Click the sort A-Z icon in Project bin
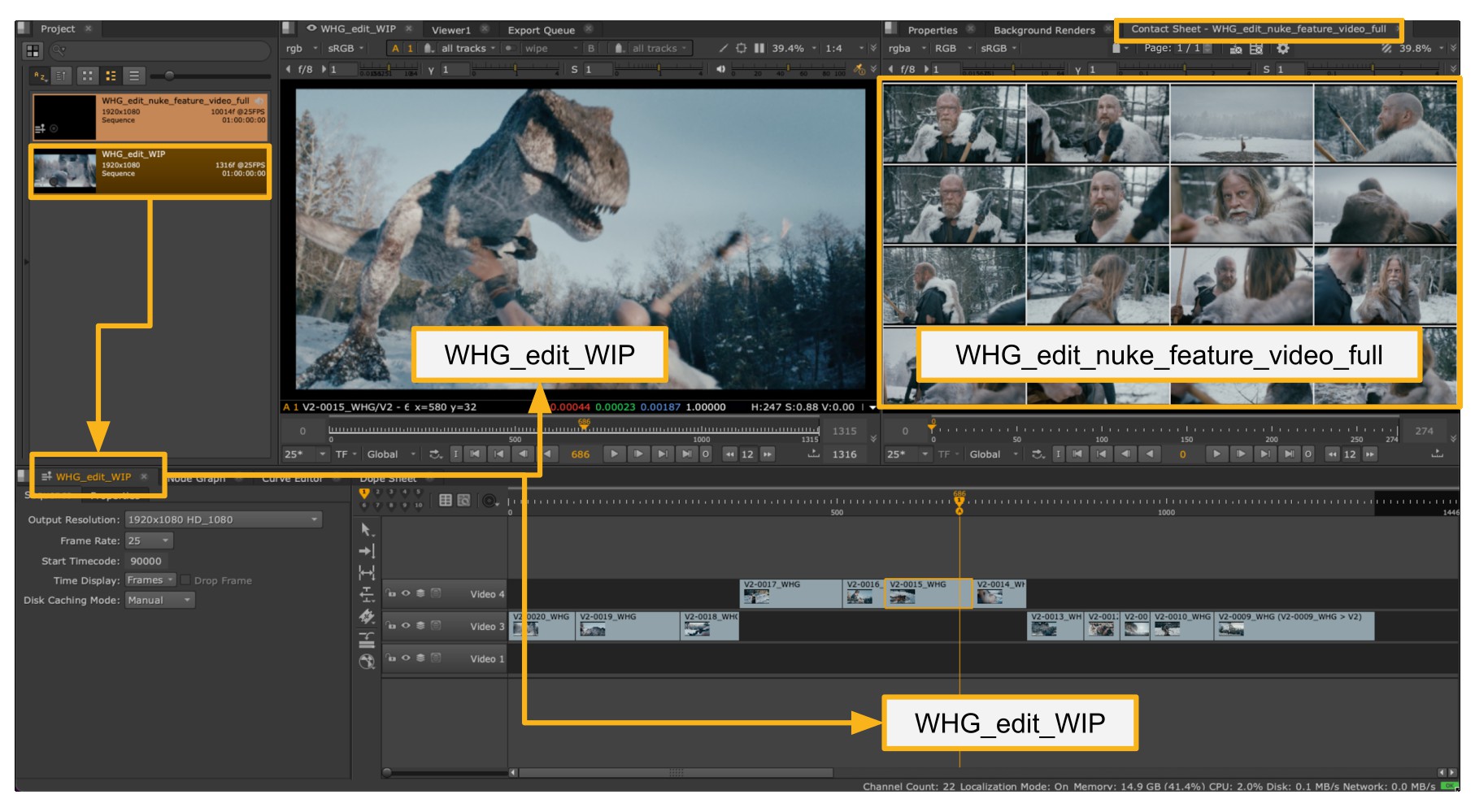 (x=39, y=76)
